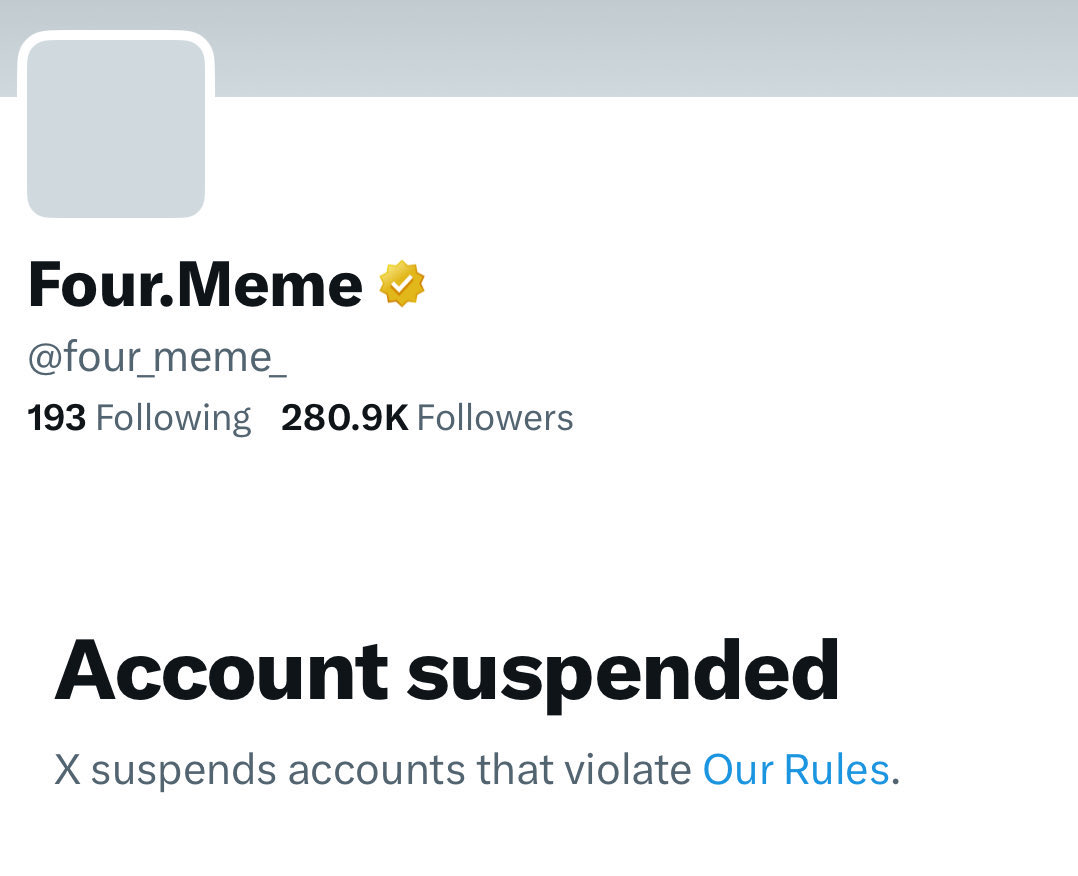This screenshot has height=876, width=1078.
Task: Click the white border around the avatar
Action: (x=116, y=36)
